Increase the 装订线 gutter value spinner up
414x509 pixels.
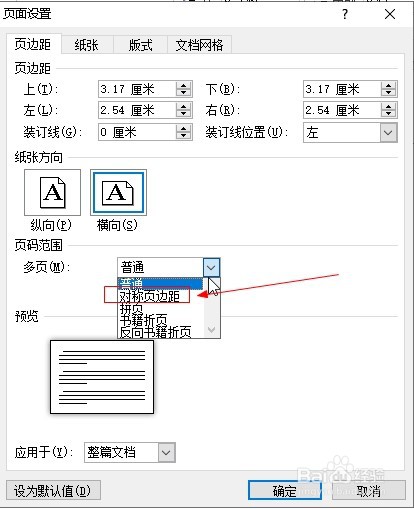tap(183, 128)
